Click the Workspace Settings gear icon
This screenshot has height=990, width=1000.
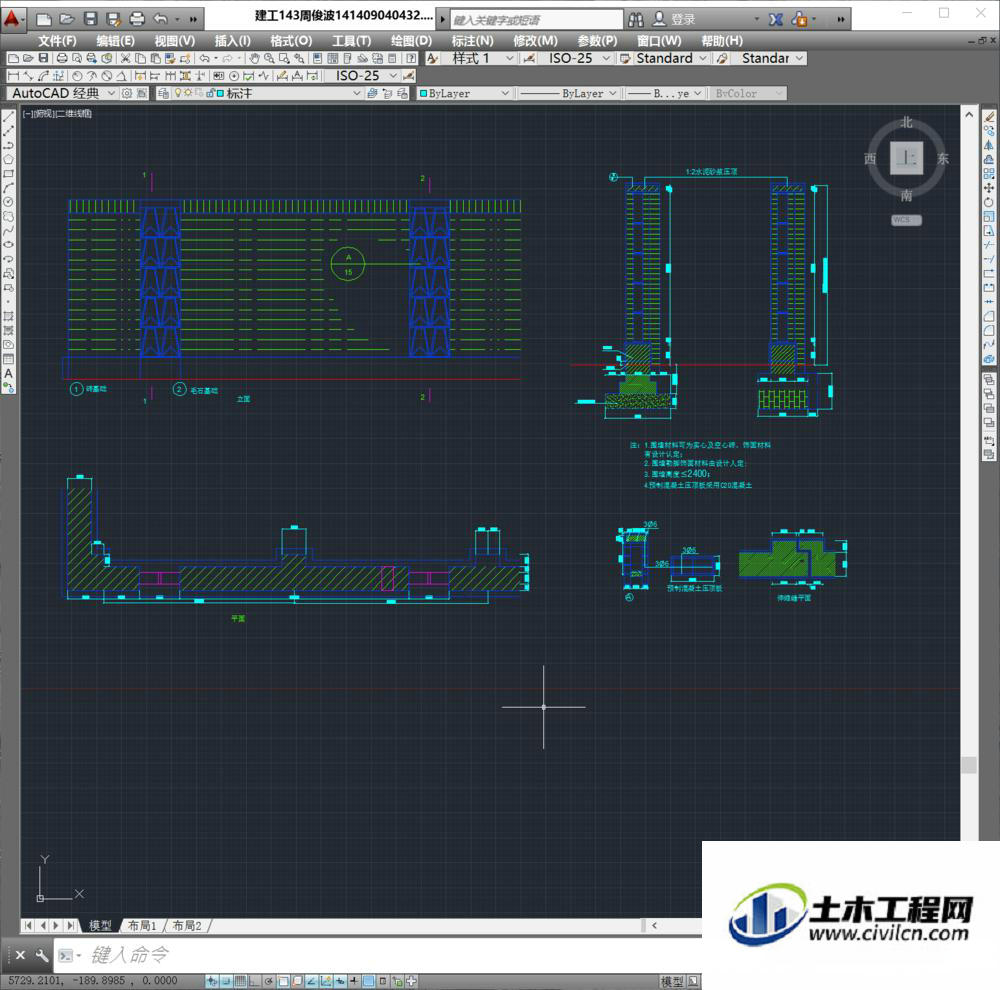coord(127,93)
